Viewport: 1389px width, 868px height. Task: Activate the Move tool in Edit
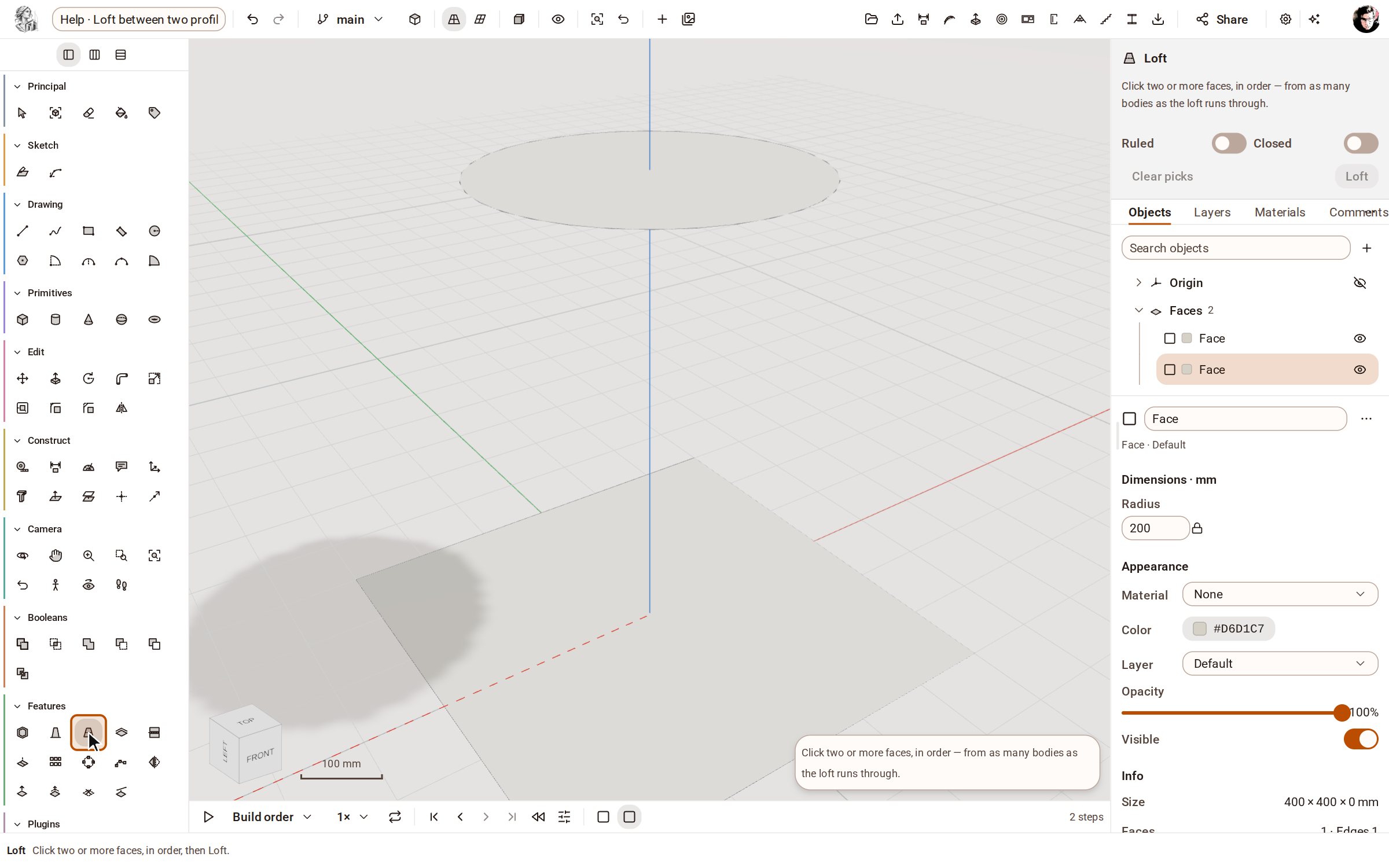click(x=22, y=378)
